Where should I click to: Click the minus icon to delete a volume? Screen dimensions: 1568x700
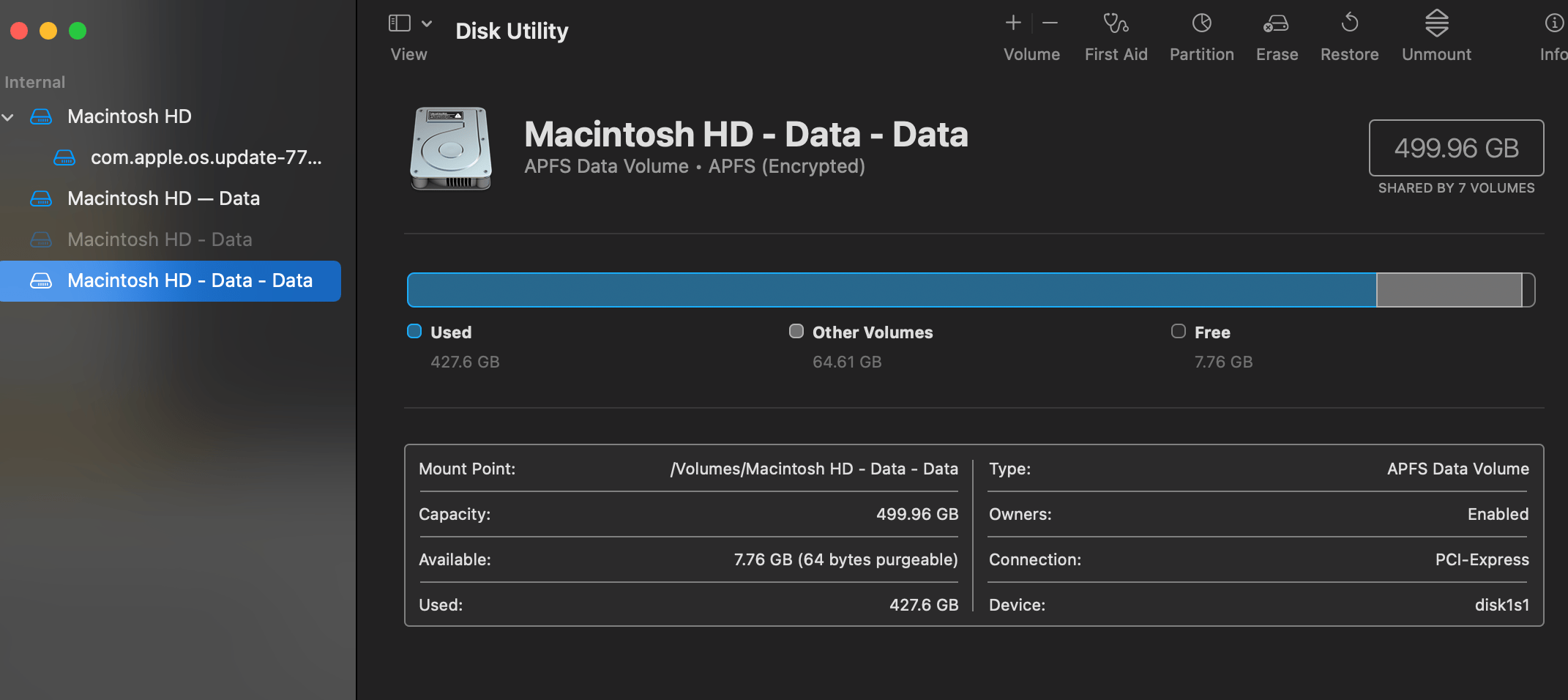coord(1050,23)
